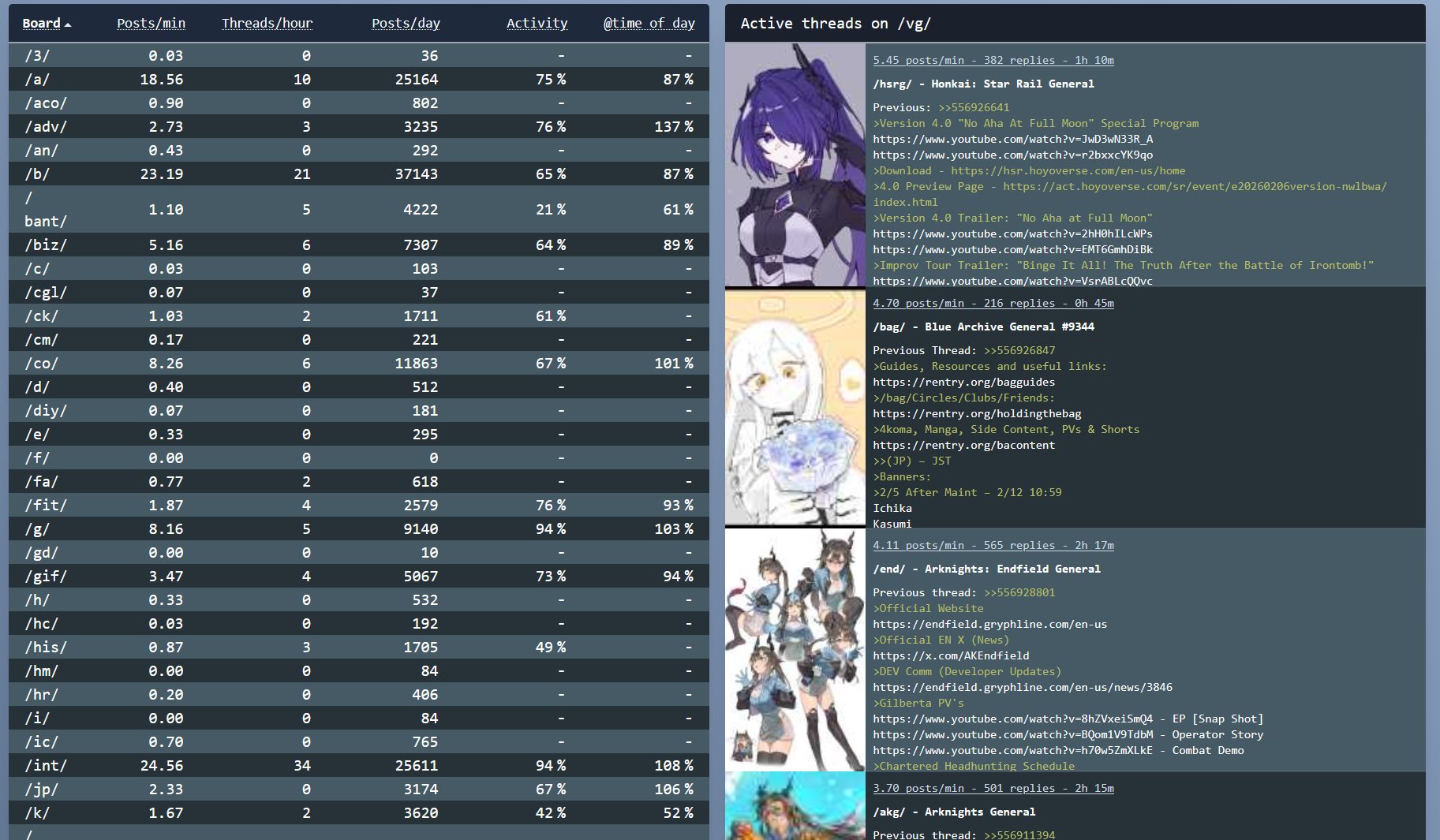Click the rentry.org/bagguides URL
This screenshot has height=840, width=1440.
pyautogui.click(x=963, y=382)
